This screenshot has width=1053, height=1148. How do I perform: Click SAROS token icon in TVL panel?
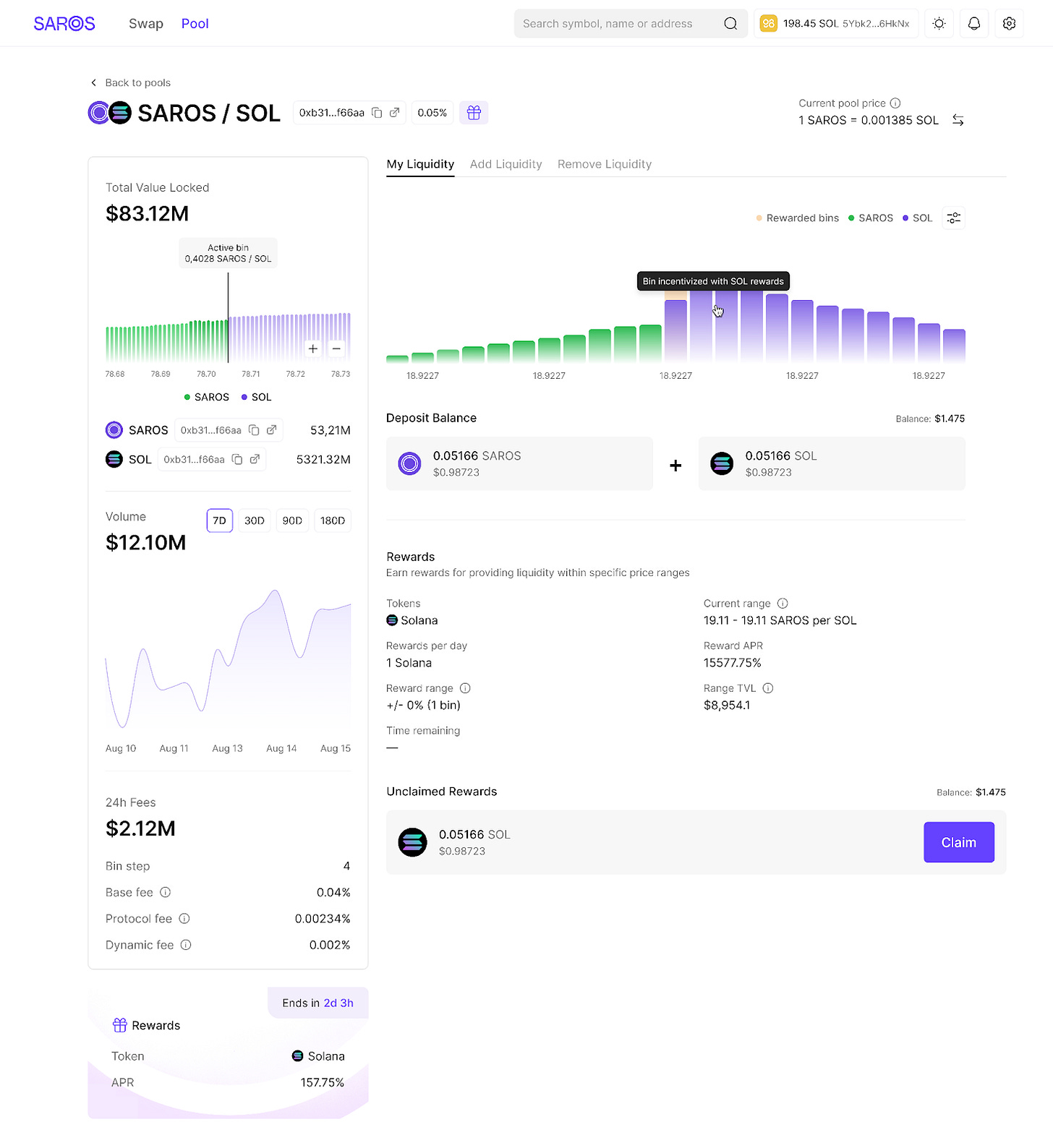(114, 430)
